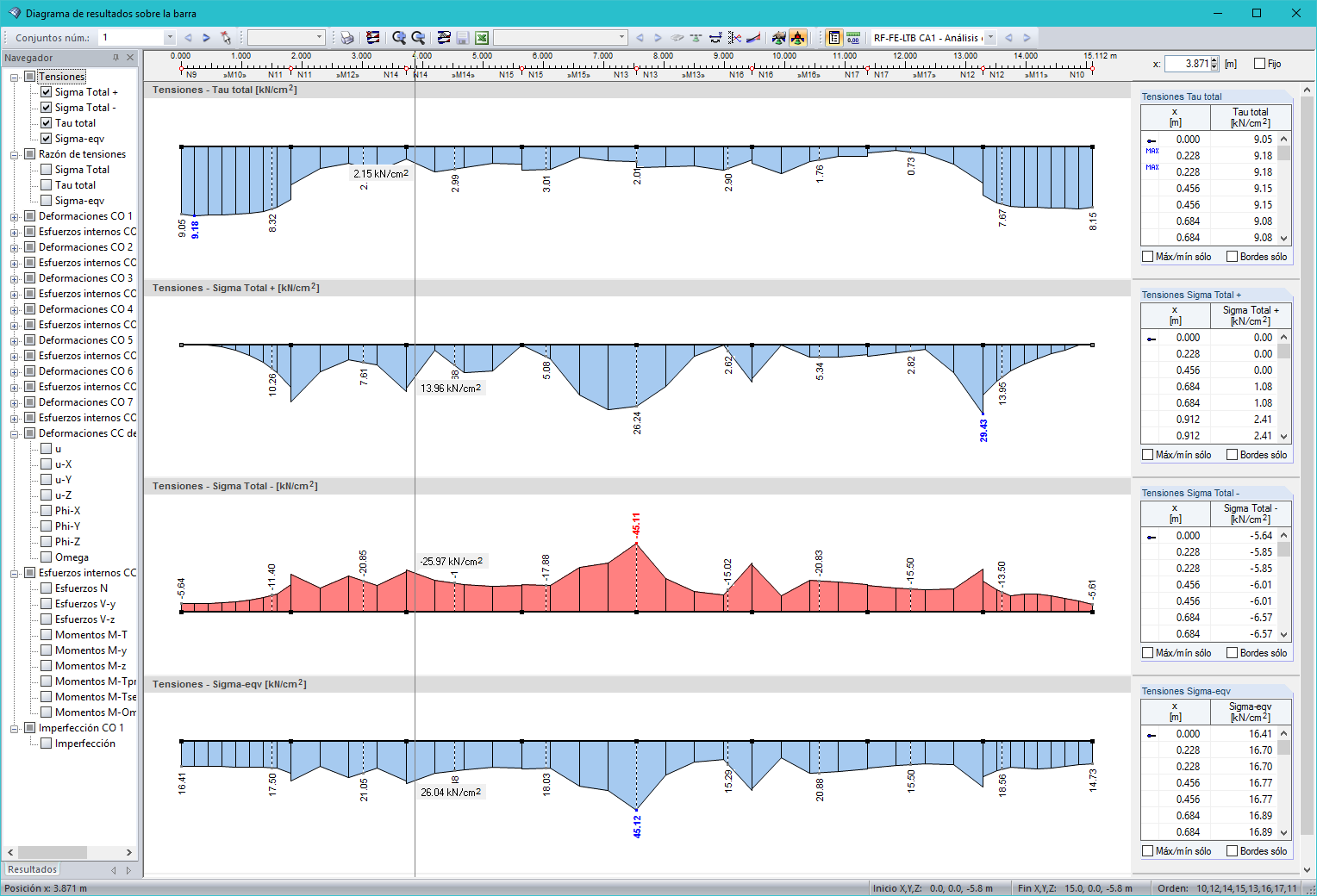
Task: Click the -5.64 value in Sigma Total - table
Action: (x=1262, y=536)
